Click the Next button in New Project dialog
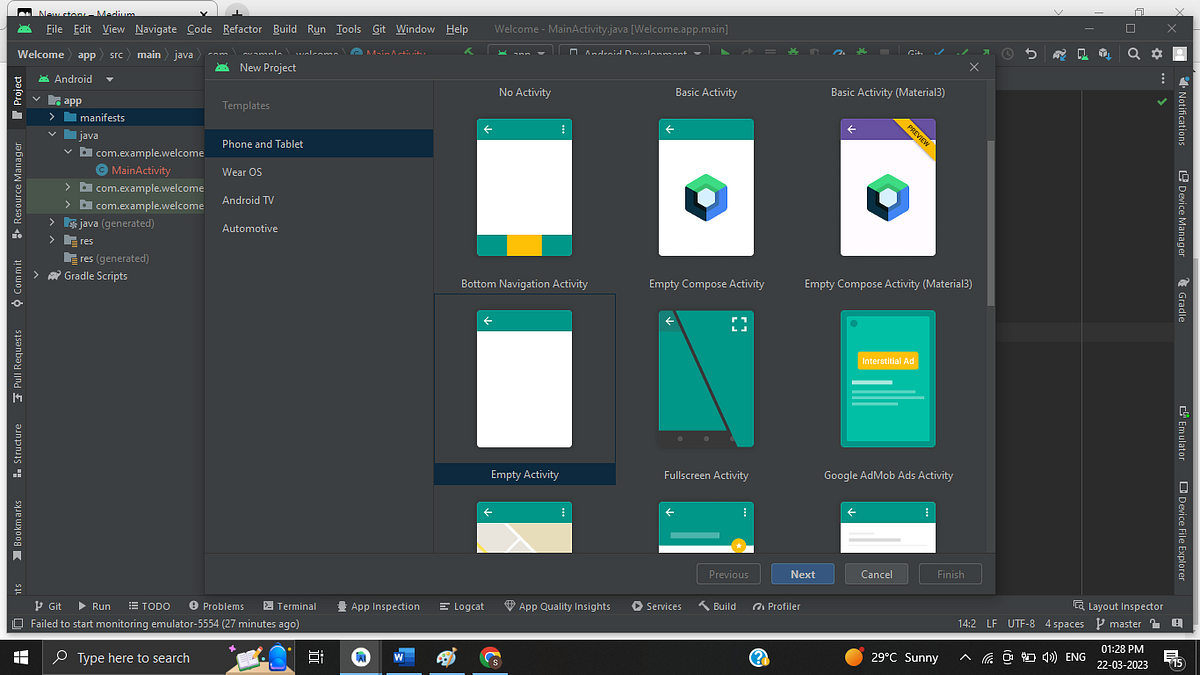 (x=802, y=573)
